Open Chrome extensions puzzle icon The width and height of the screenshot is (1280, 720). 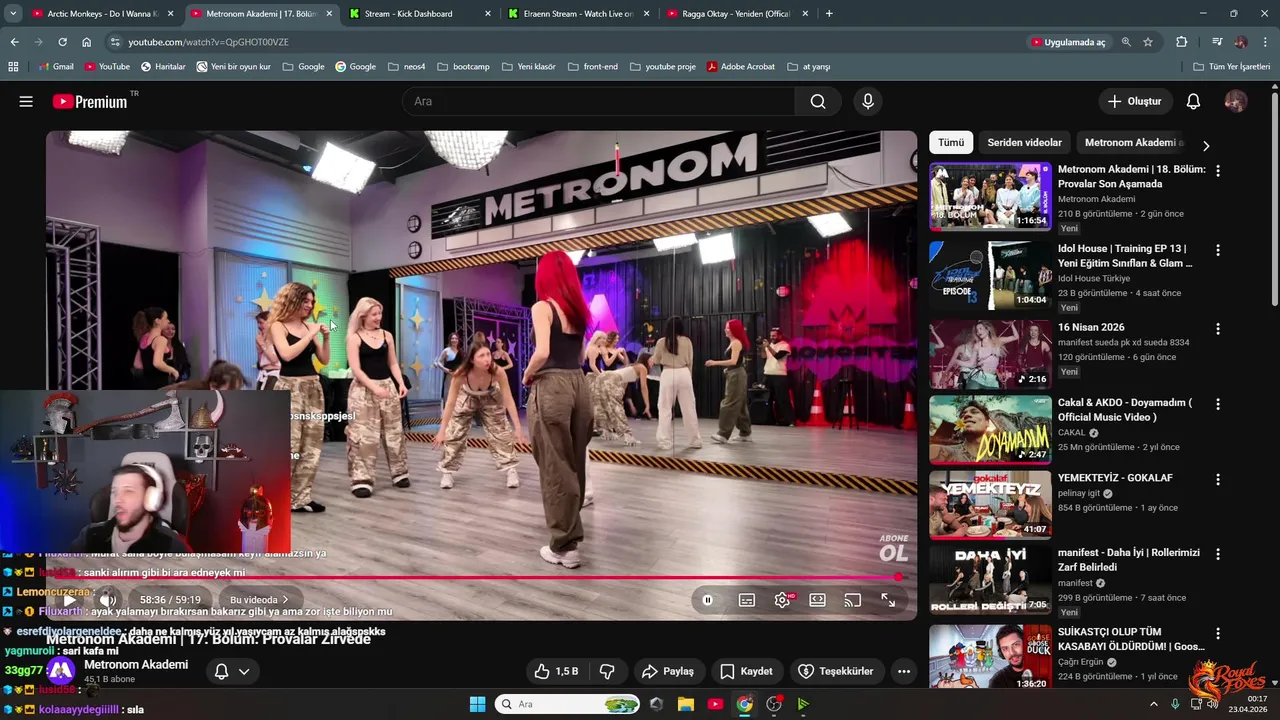click(1182, 42)
